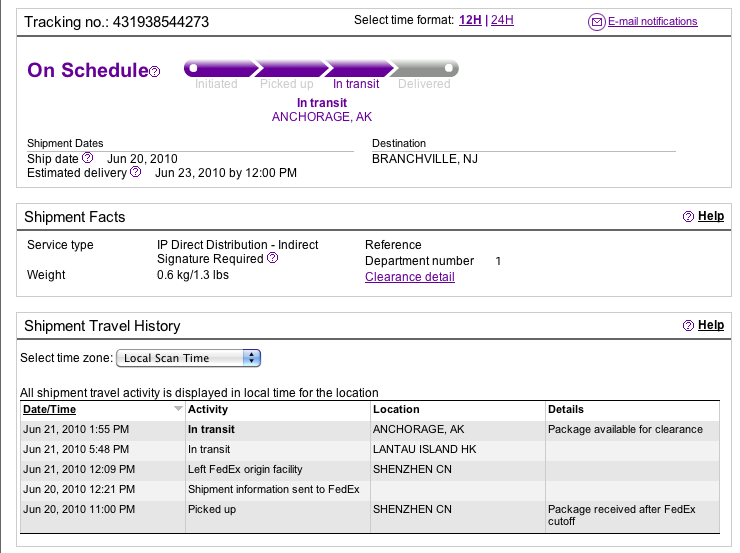Click Help link in Shipment Travel History
The image size is (740, 553).
point(711,325)
